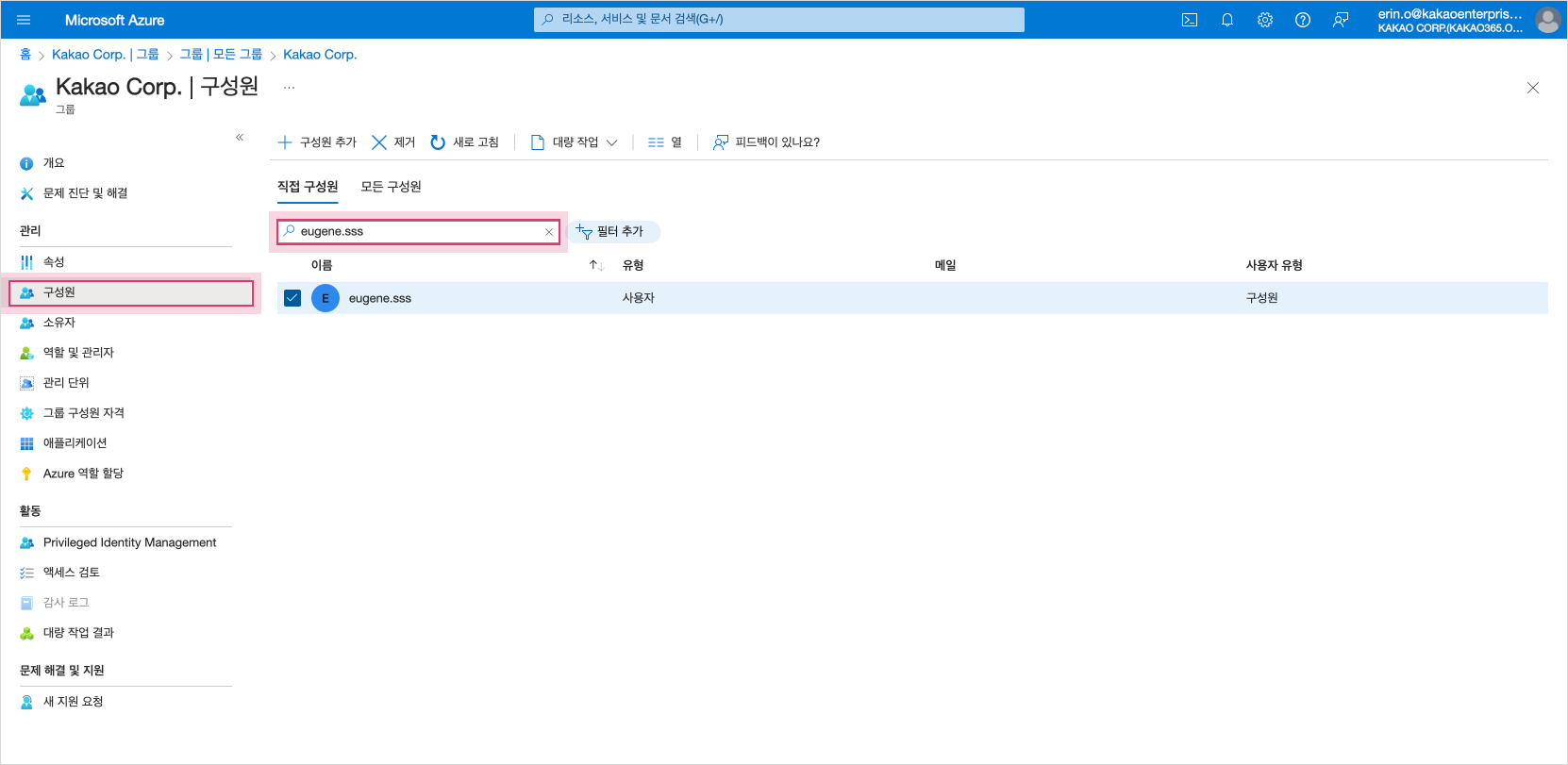This screenshot has width=1568, height=765.
Task: Switch to the 직접 구성원 tab
Action: click(308, 187)
